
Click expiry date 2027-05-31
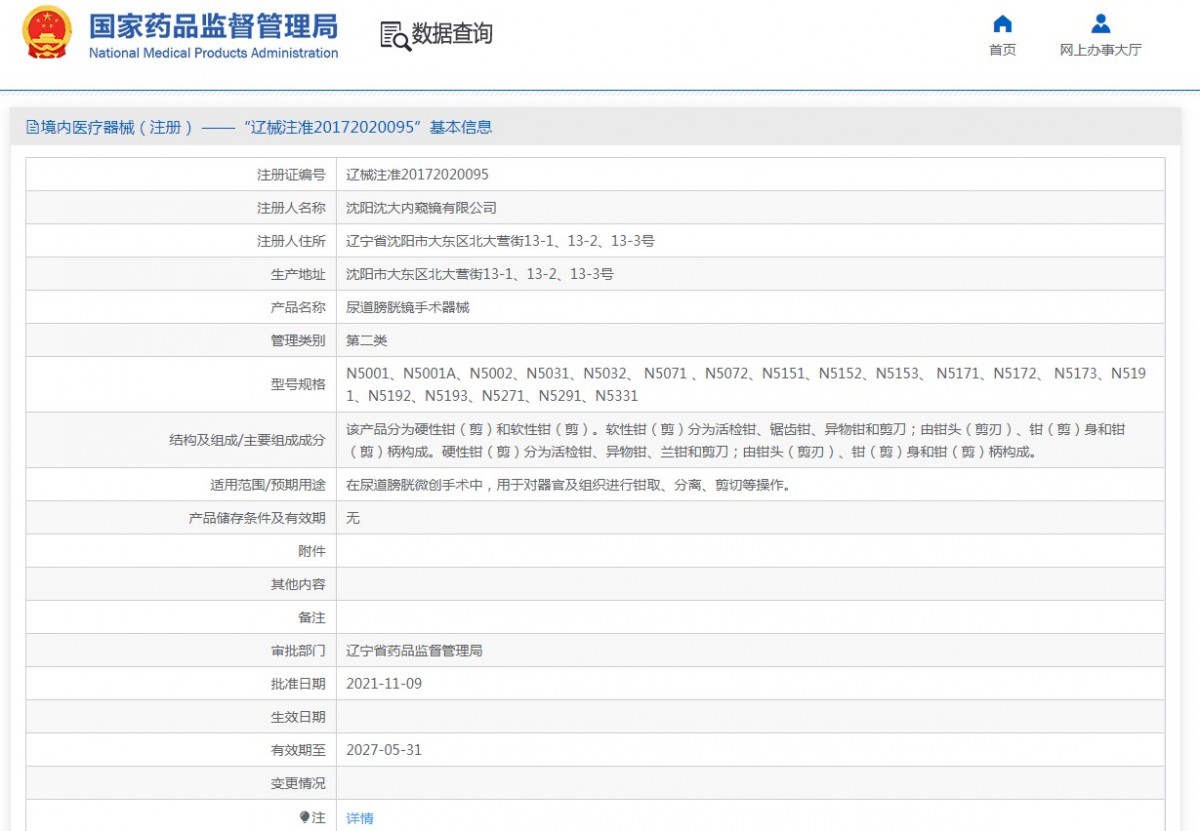[384, 750]
